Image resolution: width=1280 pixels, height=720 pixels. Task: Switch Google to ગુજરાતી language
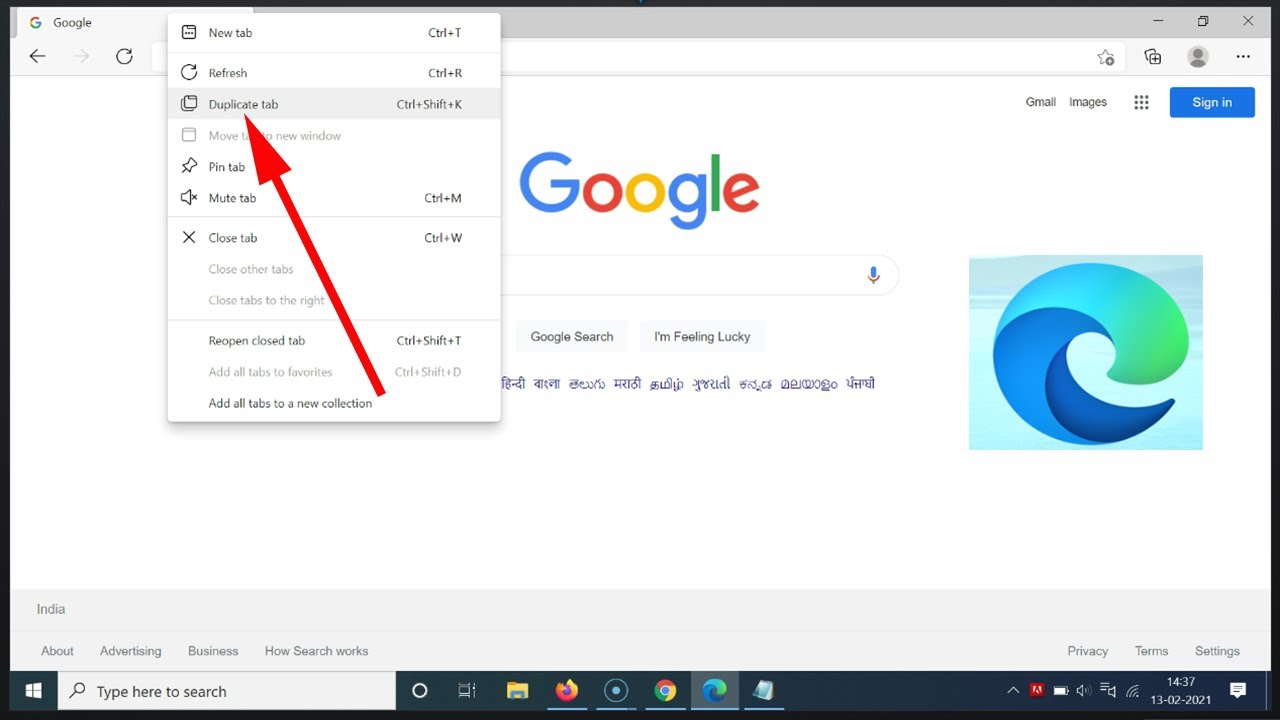(712, 384)
